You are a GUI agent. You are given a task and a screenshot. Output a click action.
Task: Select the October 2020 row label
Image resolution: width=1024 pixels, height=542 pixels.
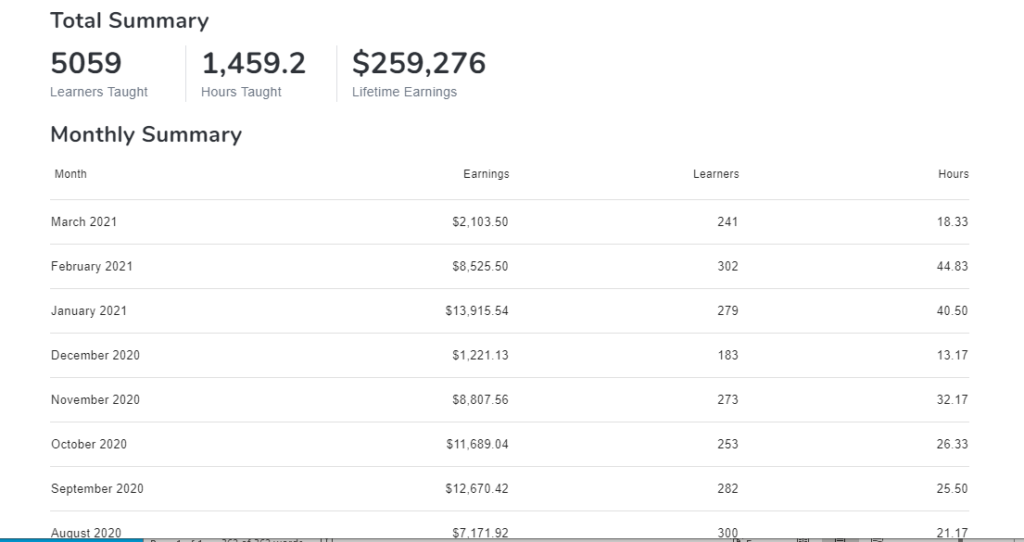tap(89, 444)
